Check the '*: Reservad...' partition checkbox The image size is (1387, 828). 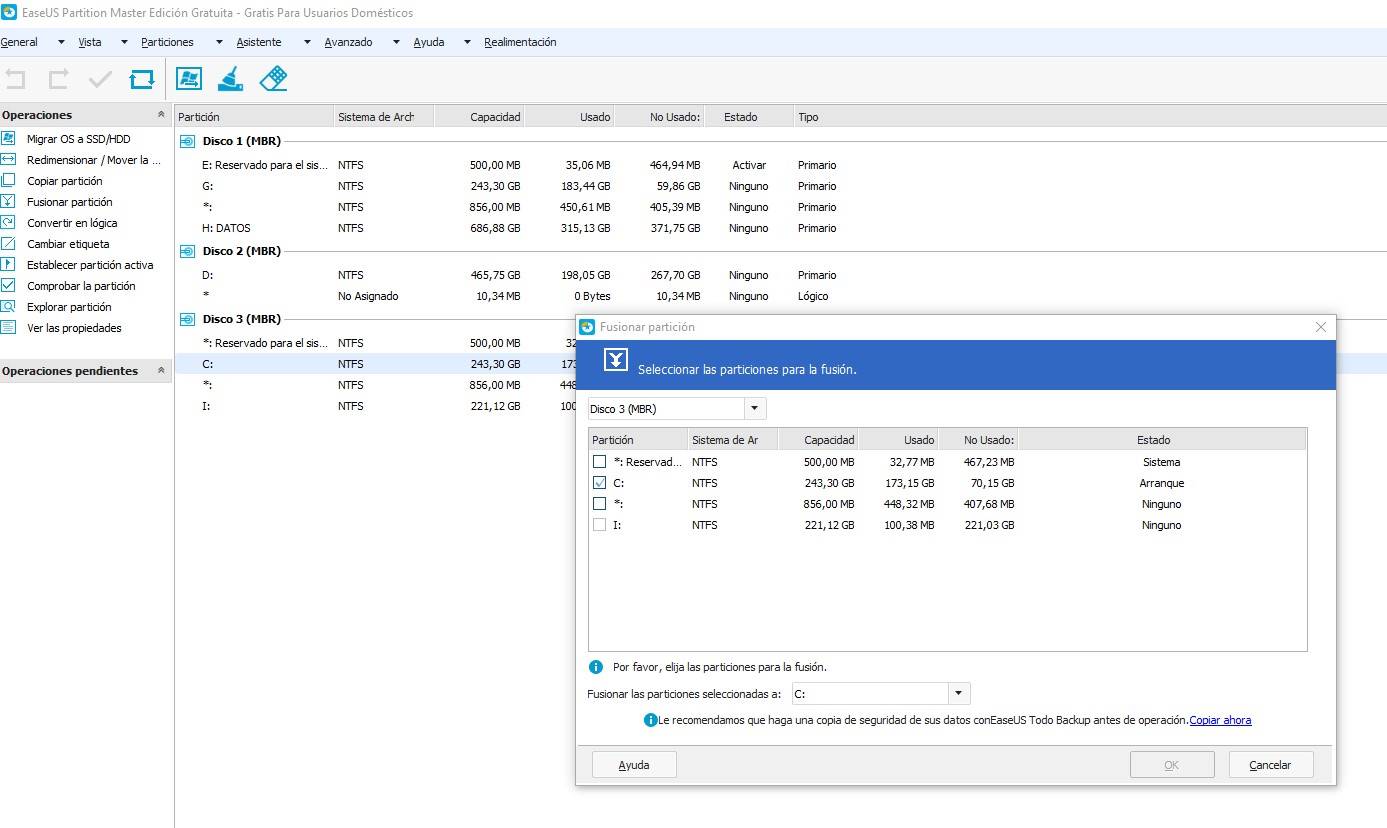click(600, 462)
